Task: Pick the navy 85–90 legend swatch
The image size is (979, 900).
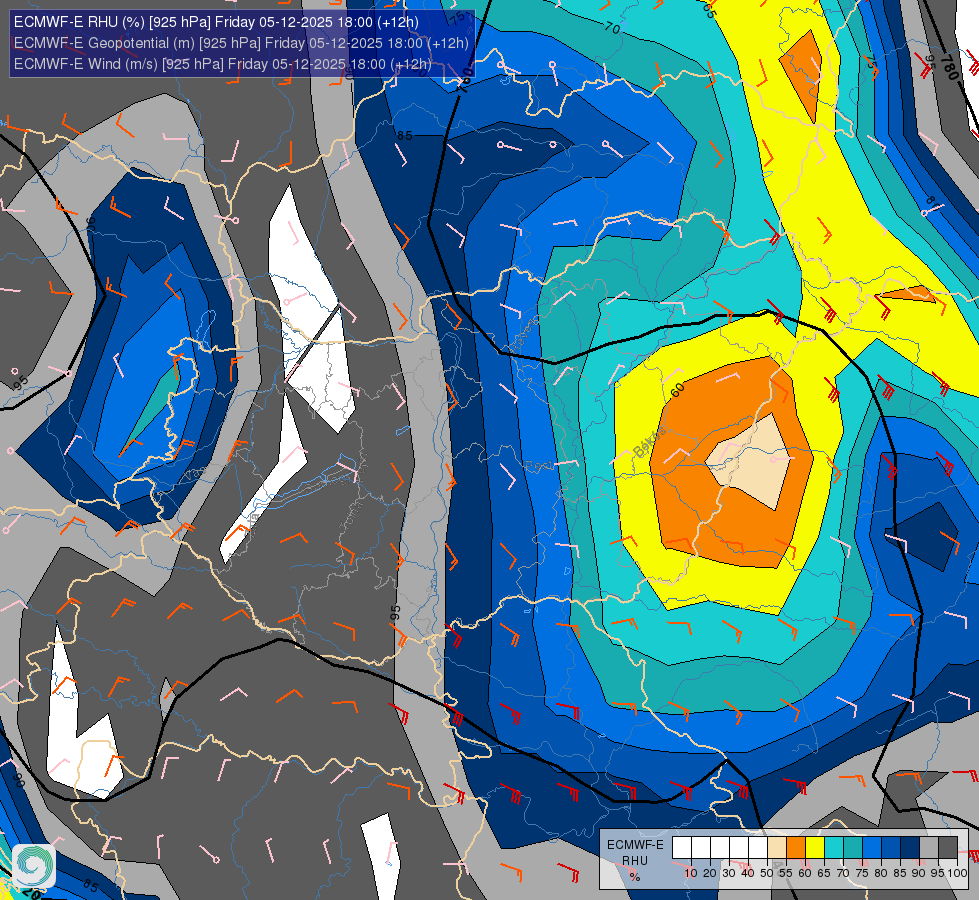Action: pos(910,848)
